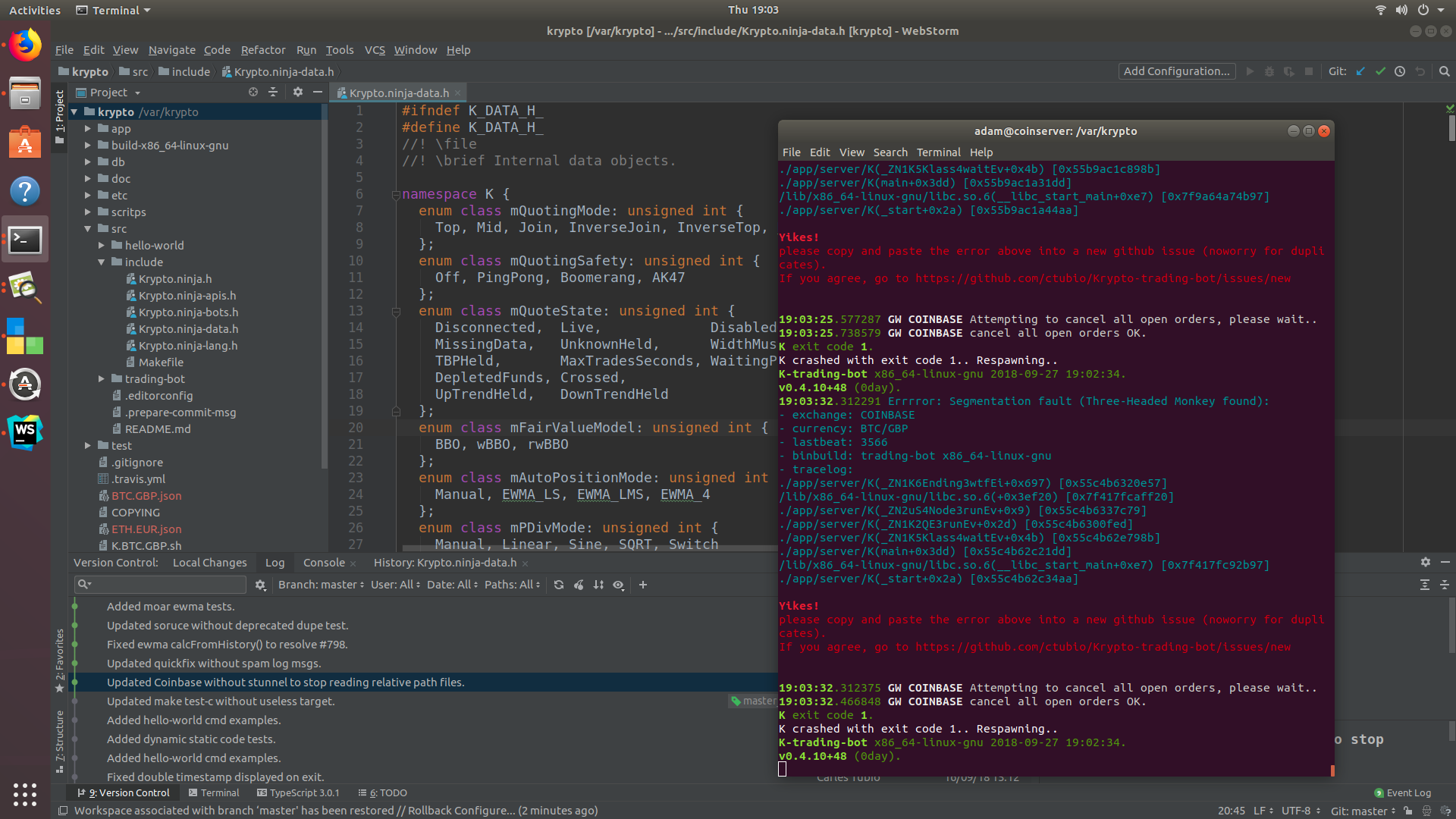This screenshot has height=819, width=1456.
Task: Expand the trading-bot folder
Action: 101,379
